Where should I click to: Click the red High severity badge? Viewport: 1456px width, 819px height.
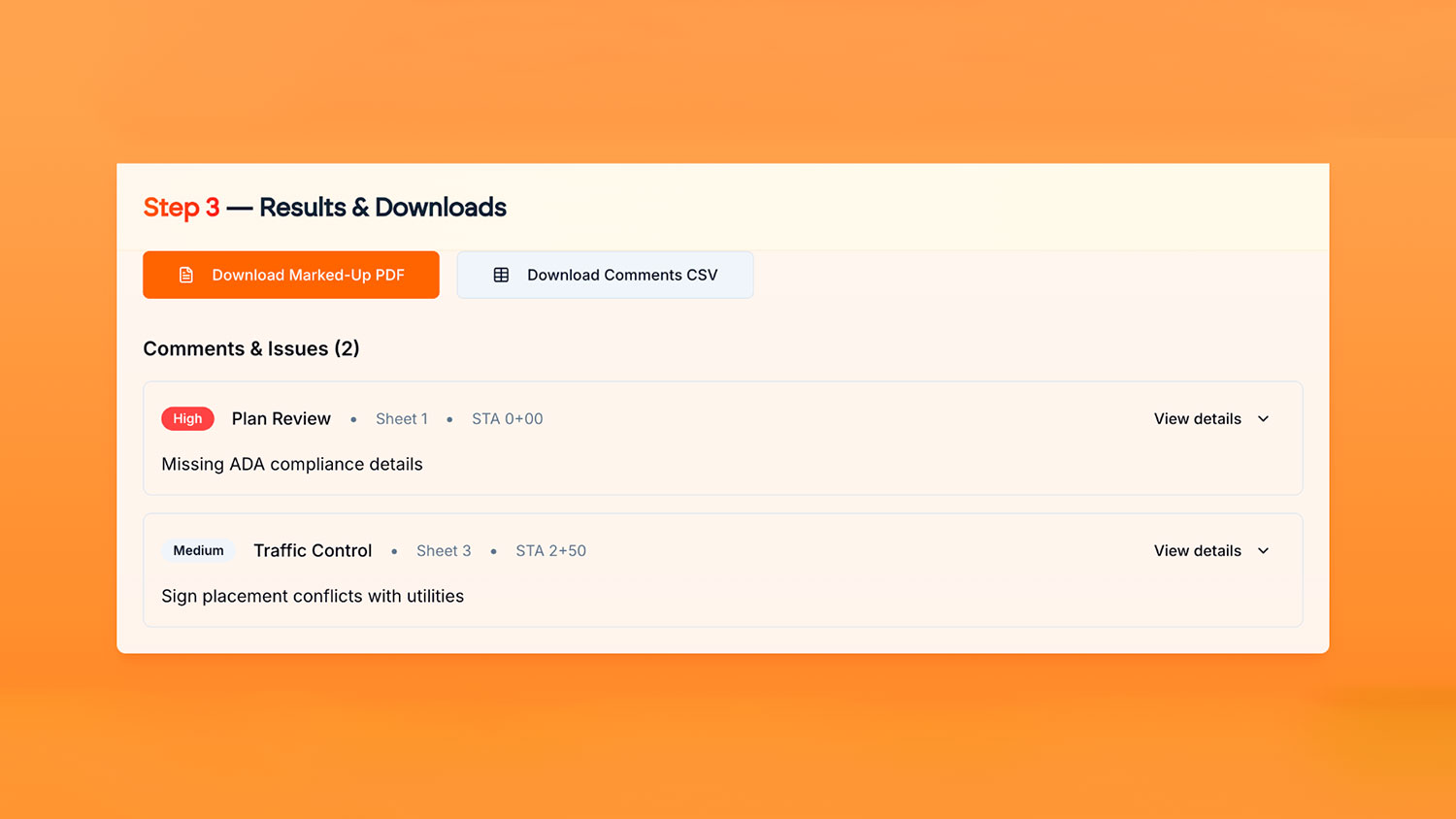[187, 419]
